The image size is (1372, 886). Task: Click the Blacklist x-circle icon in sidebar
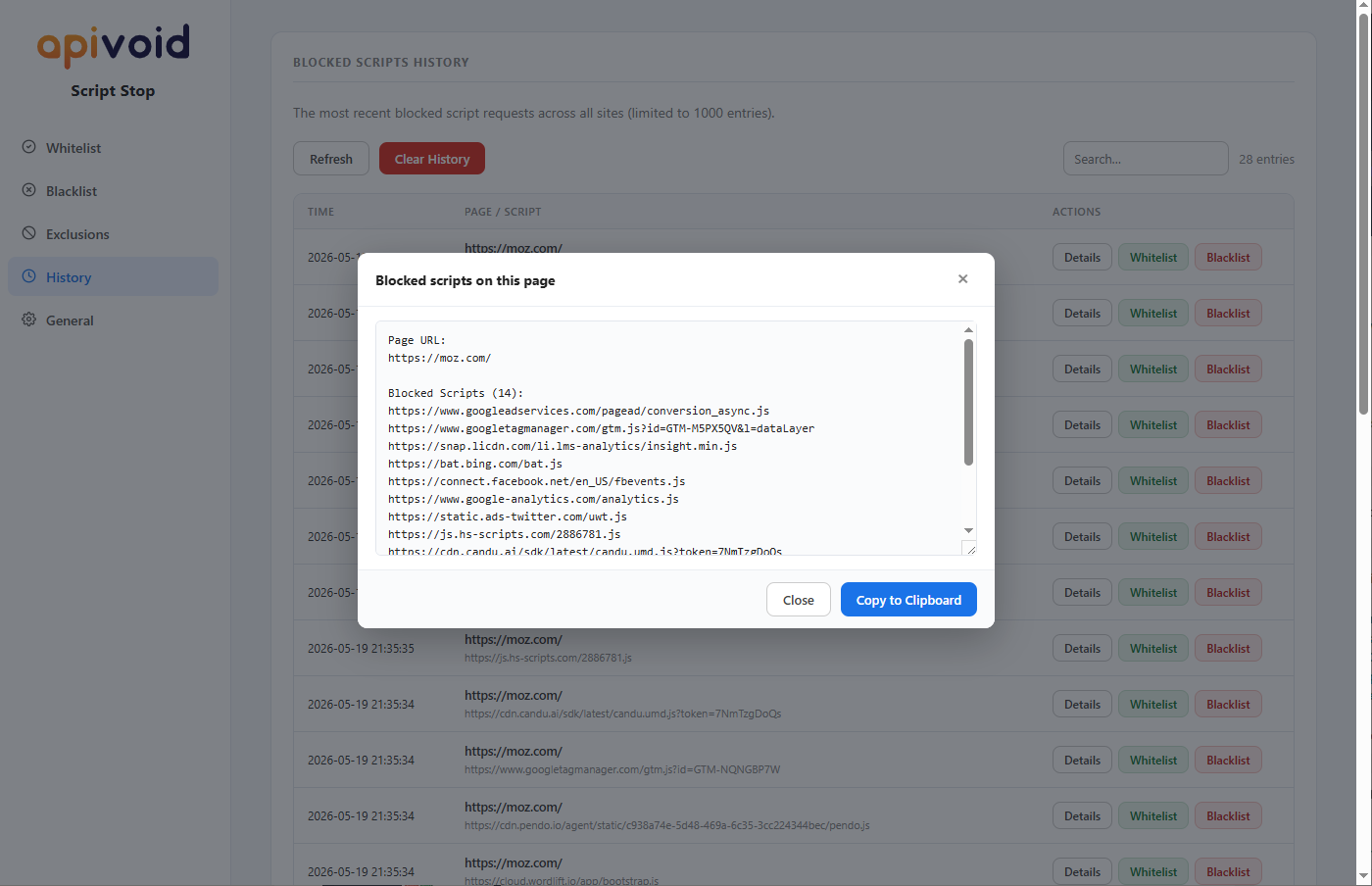pos(29,190)
